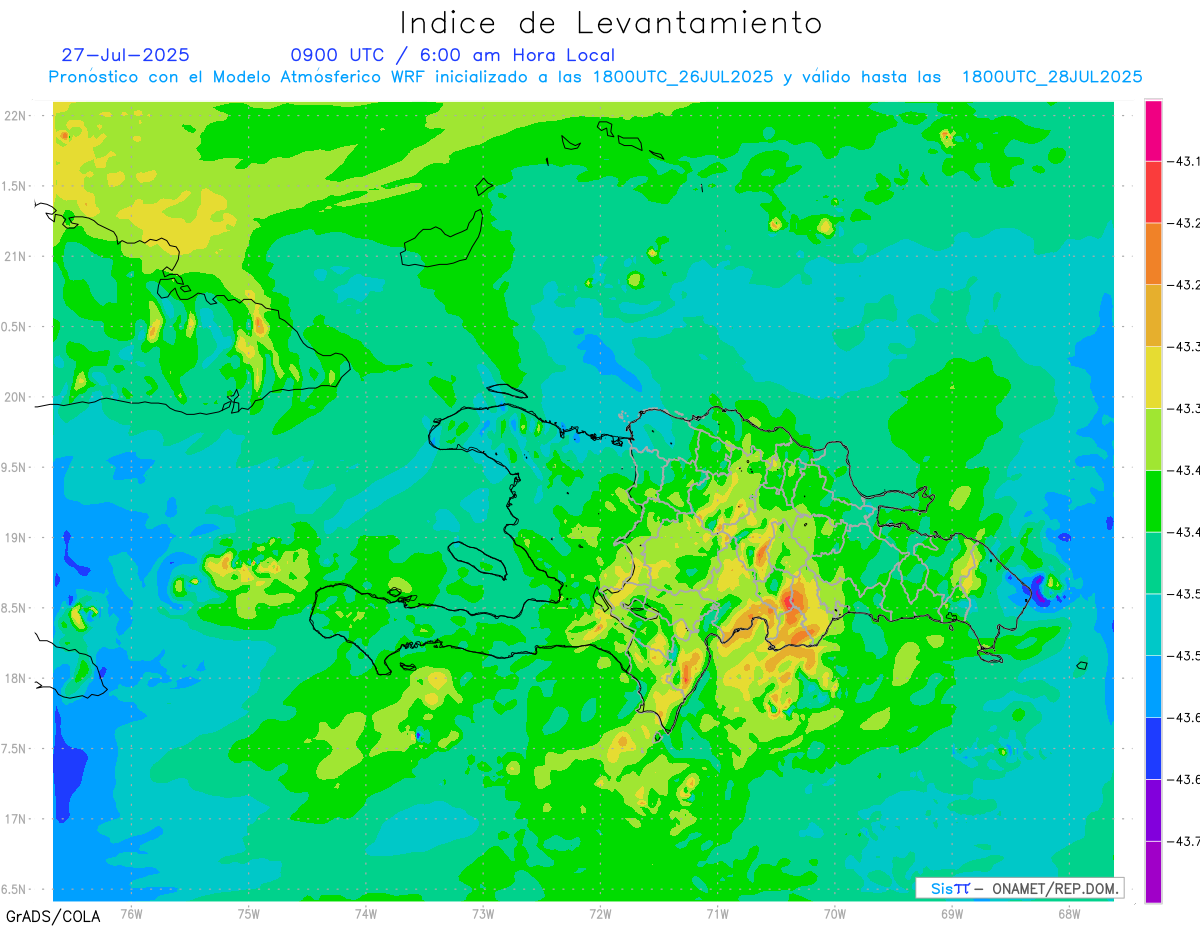Click "0900 UTC / 6:00 am Hora Local" text
Image resolution: width=1200 pixels, height=927 pixels.
click(453, 55)
